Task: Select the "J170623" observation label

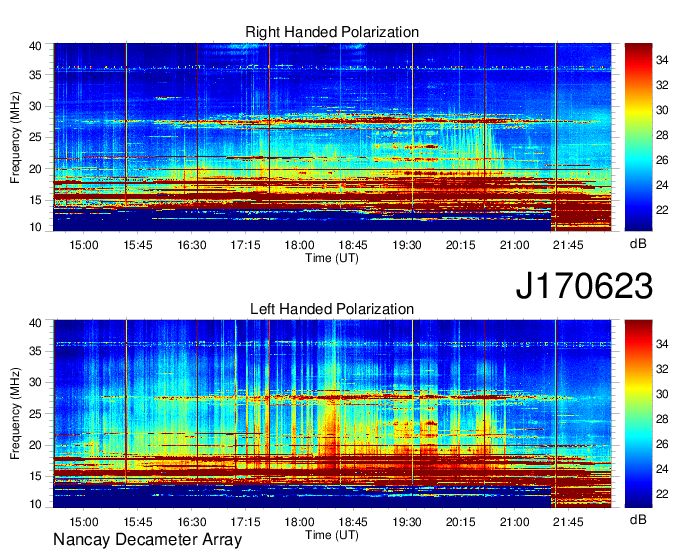Action: tap(584, 285)
